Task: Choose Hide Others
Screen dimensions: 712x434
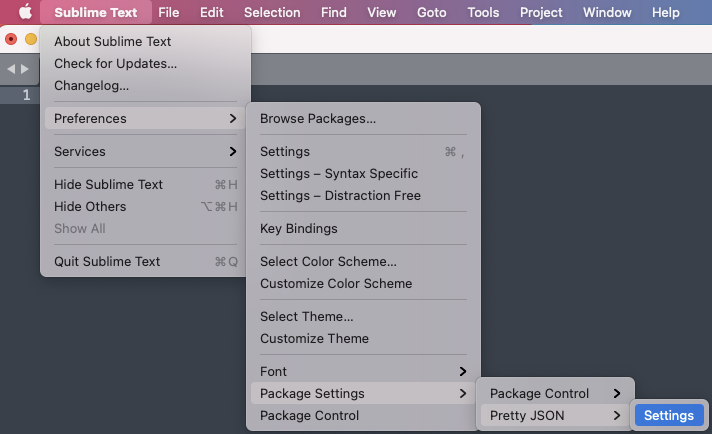Action: 145,207
